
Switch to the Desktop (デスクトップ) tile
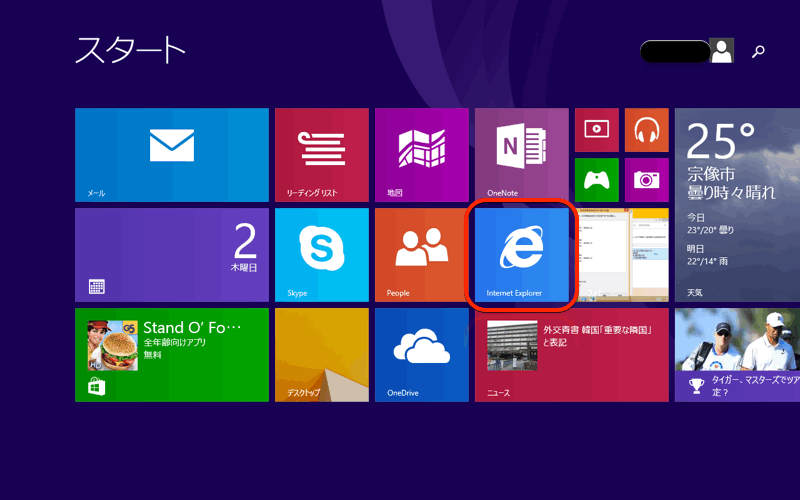tap(321, 355)
